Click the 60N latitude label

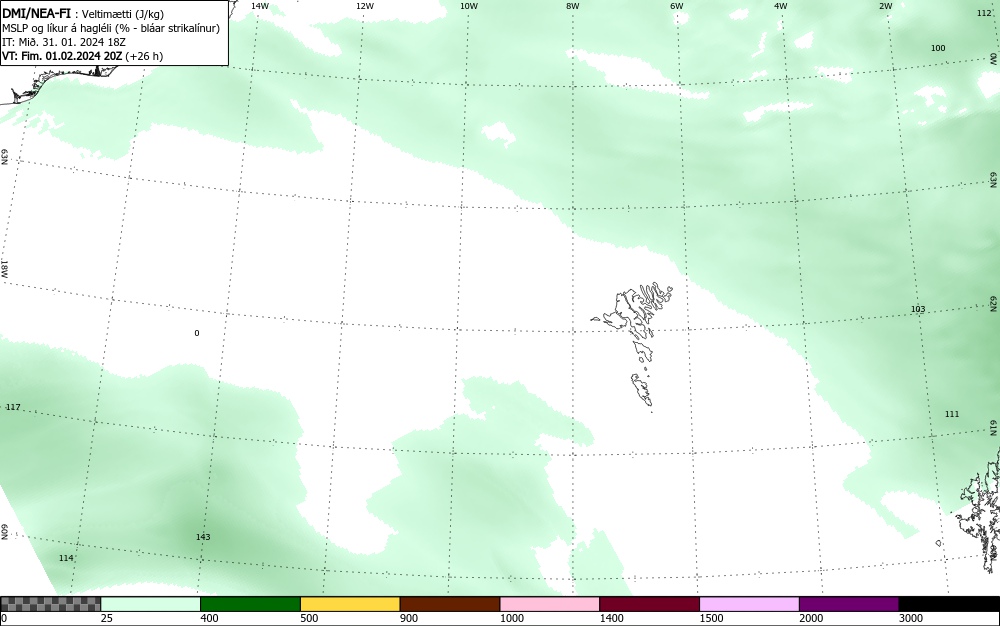[4, 532]
